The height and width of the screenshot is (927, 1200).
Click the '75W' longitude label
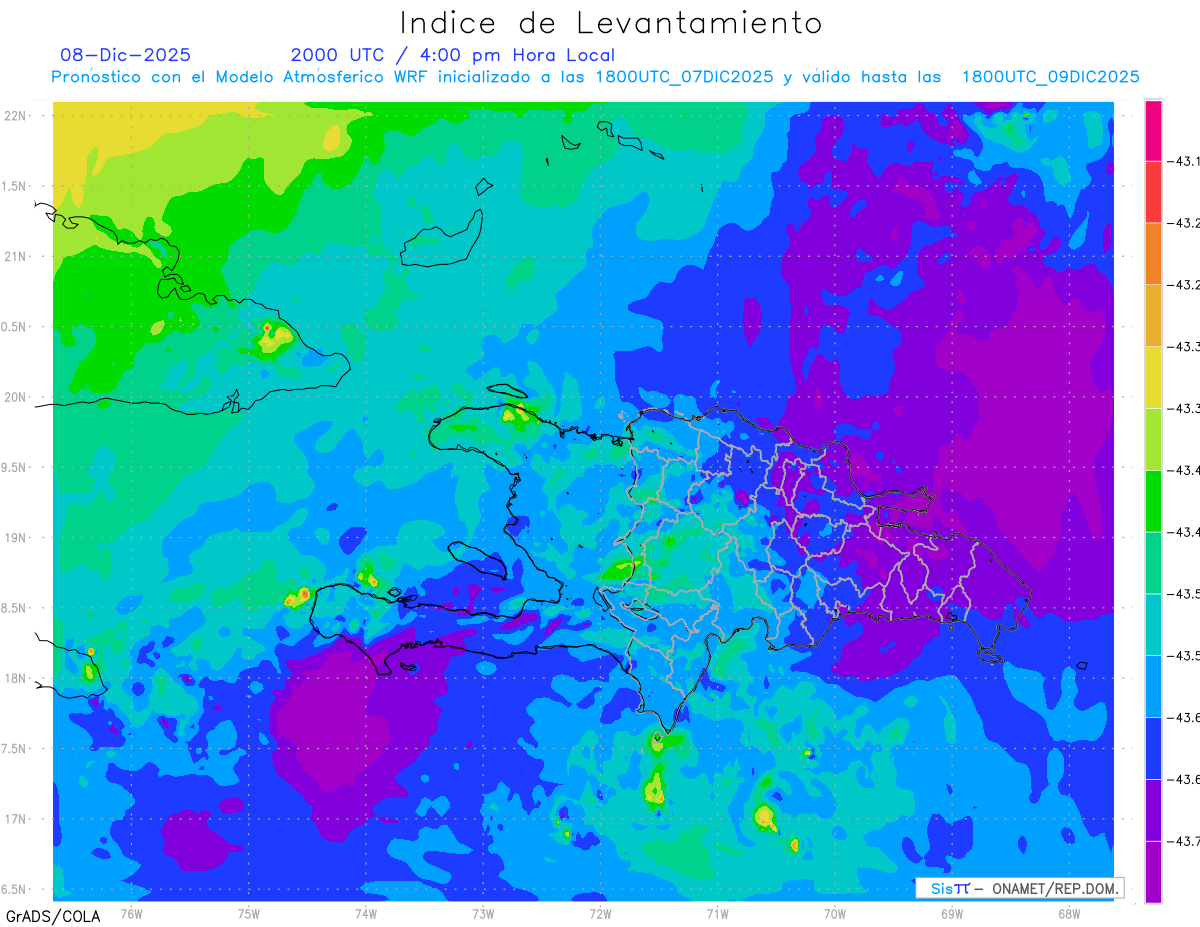[x=249, y=913]
